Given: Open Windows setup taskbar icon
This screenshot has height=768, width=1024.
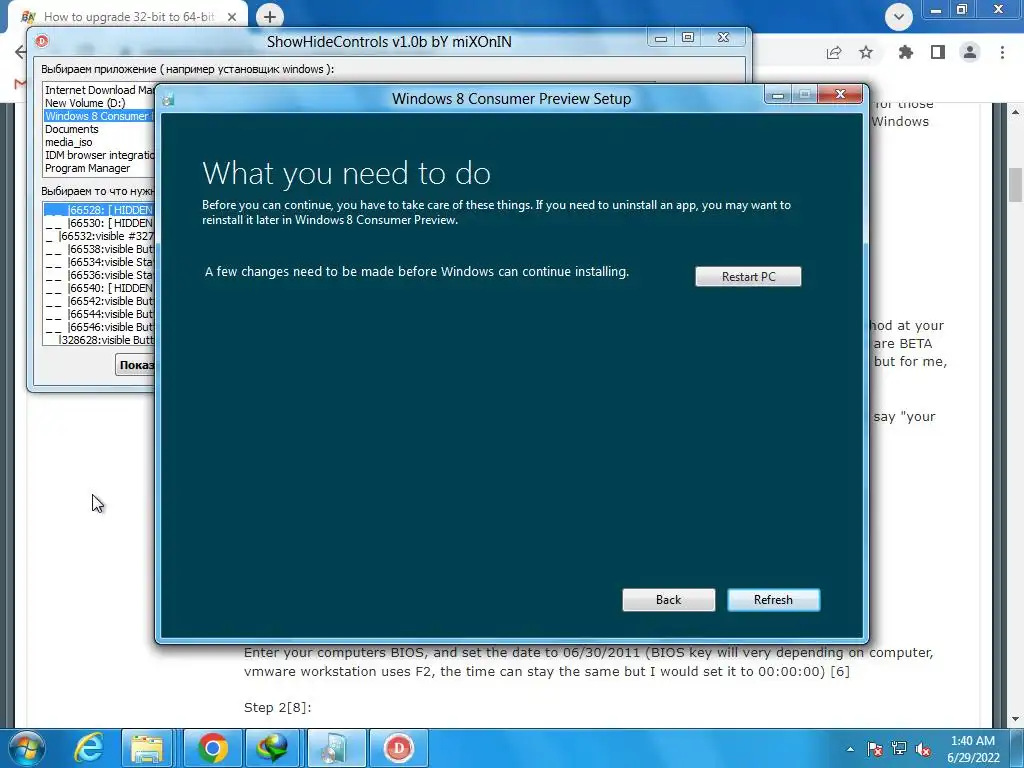Looking at the screenshot, I should (x=335, y=748).
